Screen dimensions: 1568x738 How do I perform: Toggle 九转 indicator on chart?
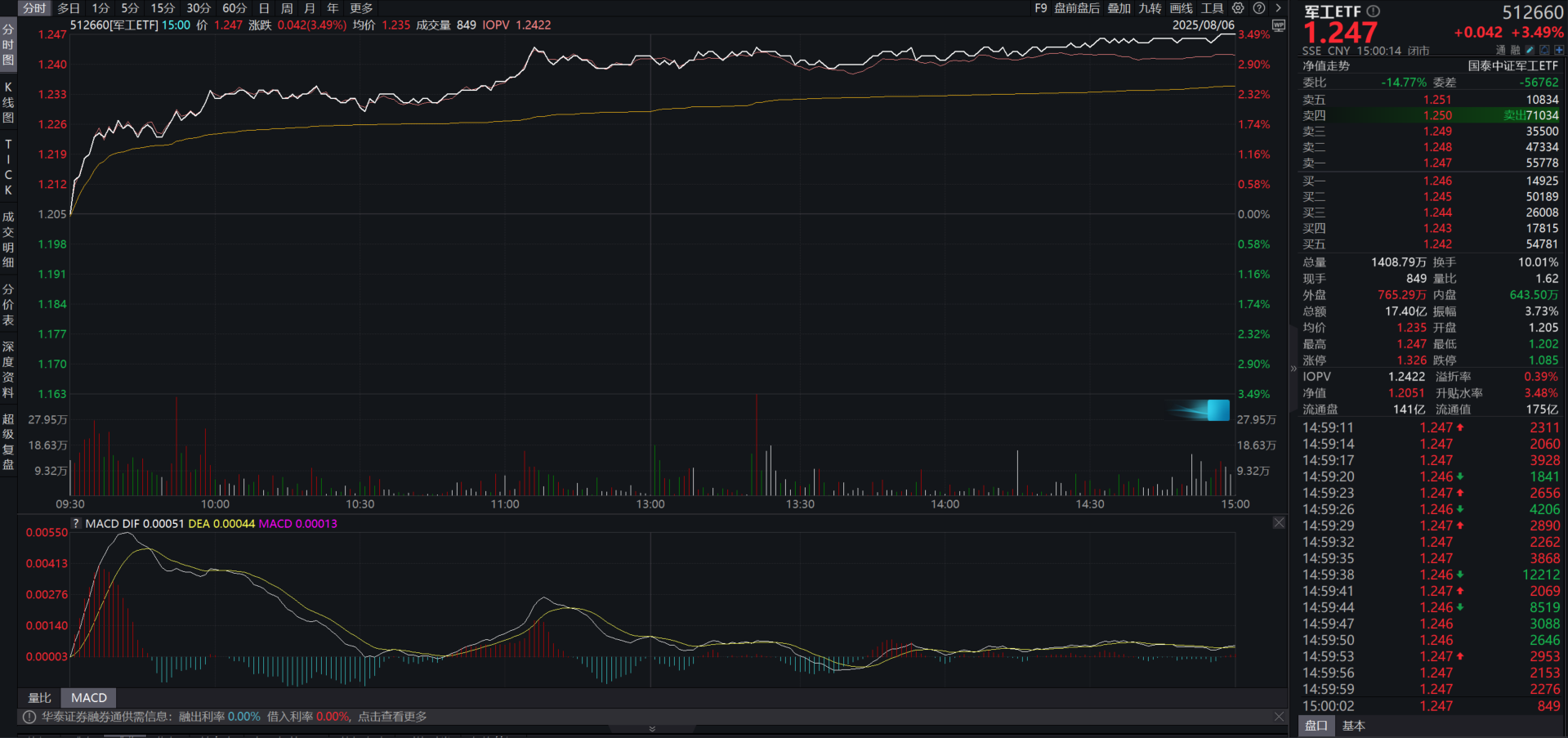[1150, 8]
